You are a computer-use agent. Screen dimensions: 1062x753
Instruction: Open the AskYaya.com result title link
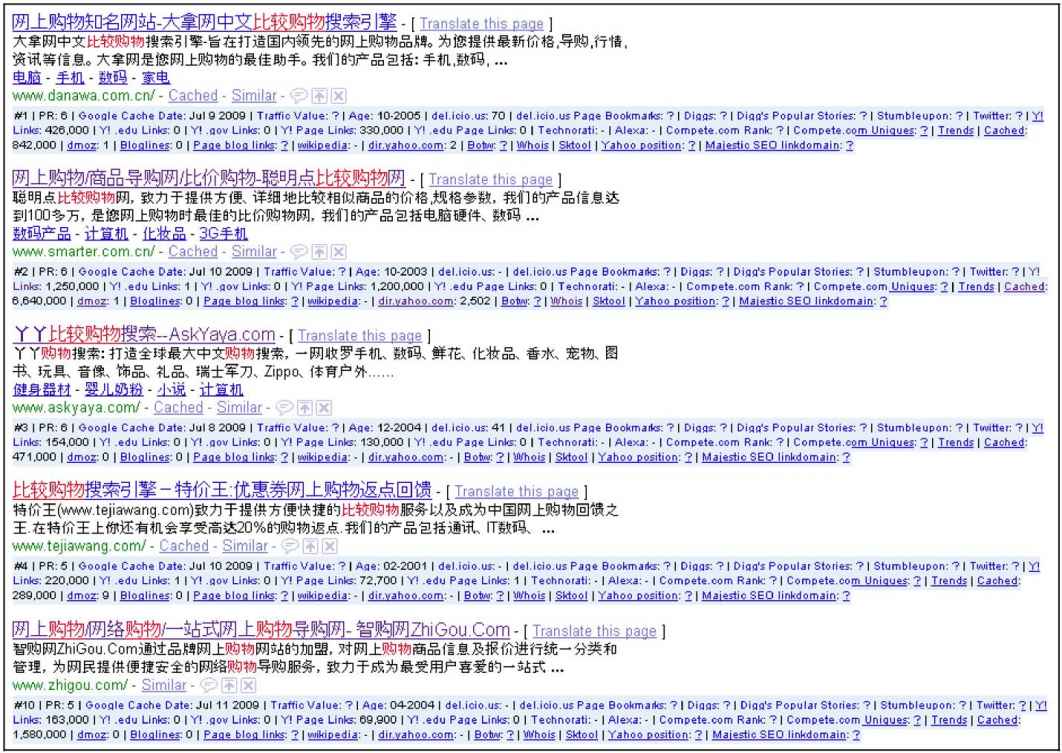(144, 335)
